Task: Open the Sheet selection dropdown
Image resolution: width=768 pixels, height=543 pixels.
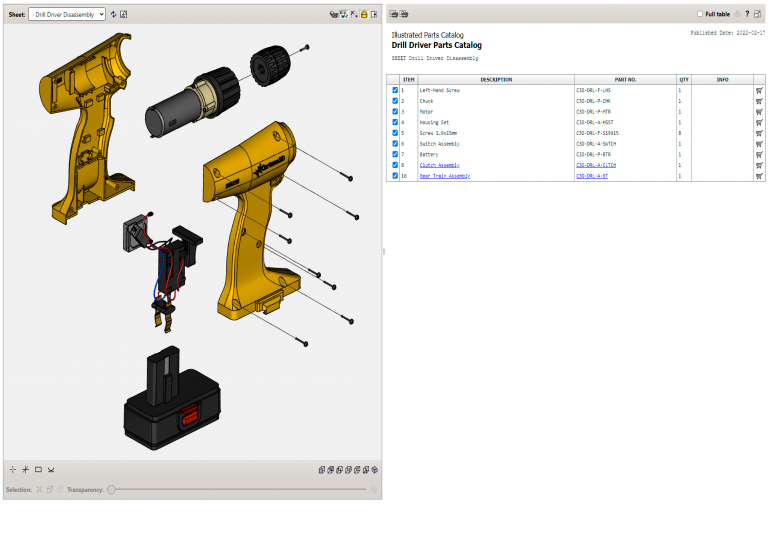Action: 67,14
